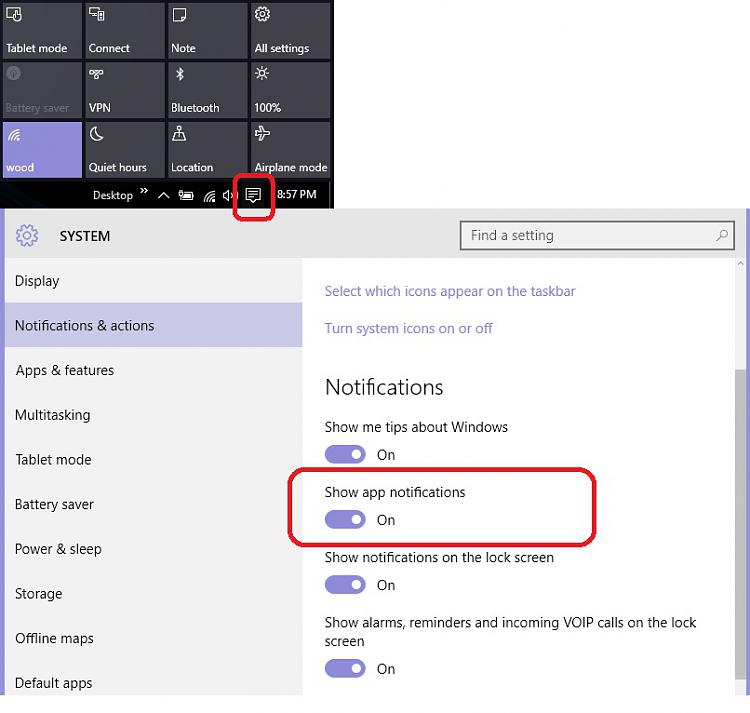Open the VPN quick action tile
This screenshot has height=713, width=750.
(x=125, y=90)
